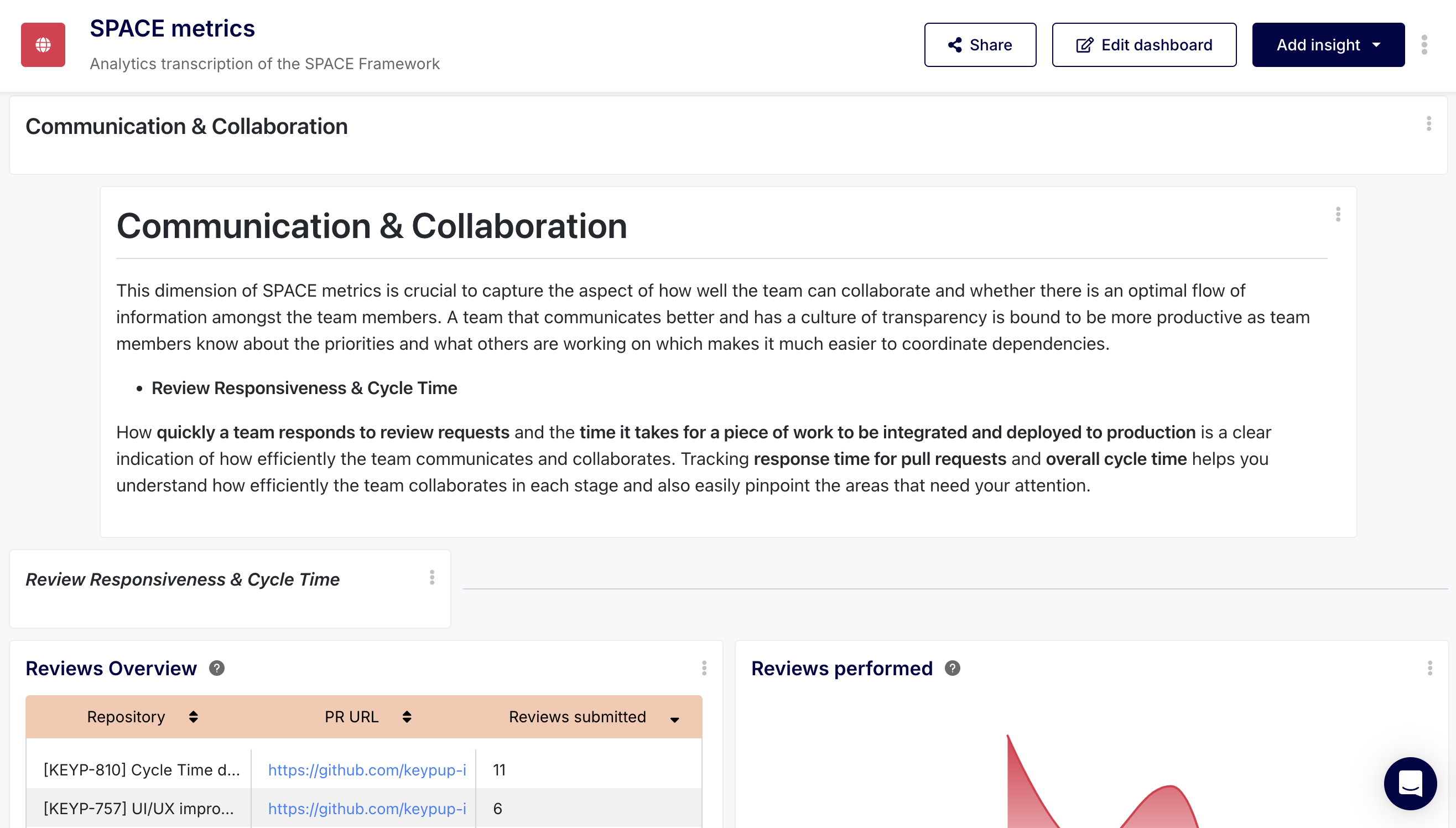This screenshot has height=828, width=1456.
Task: Click the Share button
Action: (980, 45)
